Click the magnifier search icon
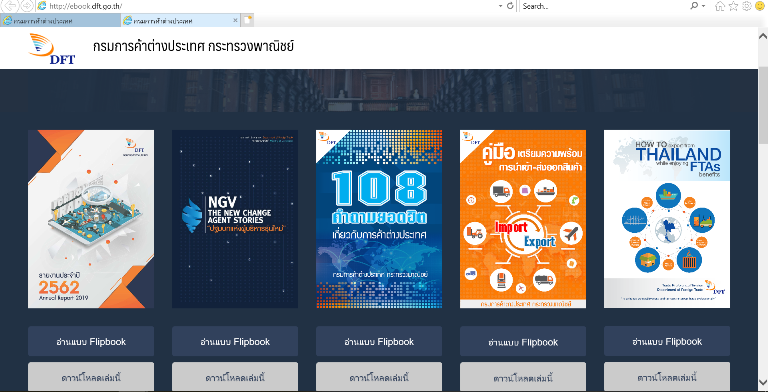The width and height of the screenshot is (768, 392). (694, 6)
